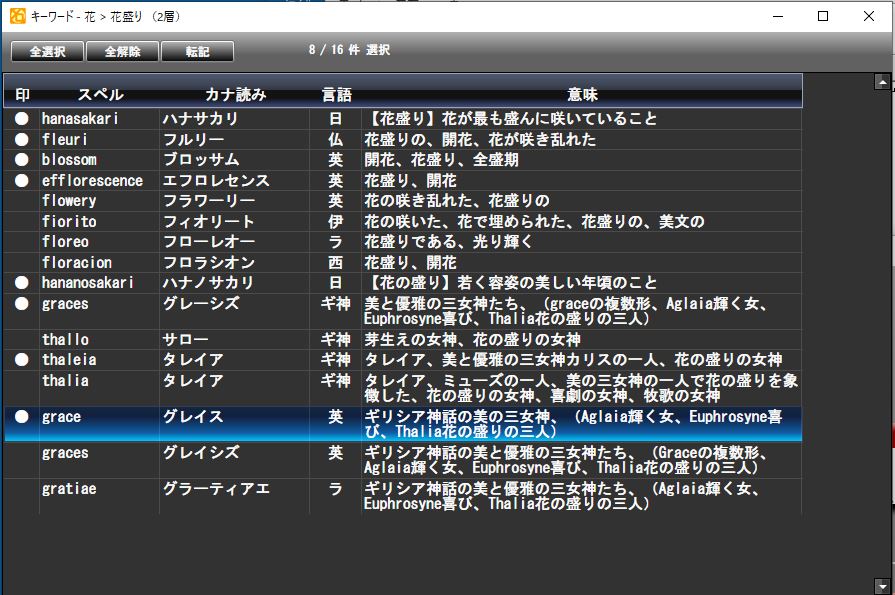This screenshot has height=595, width=895.
Task: Toggle the mark on highlighted grace row
Action: (x=22, y=417)
